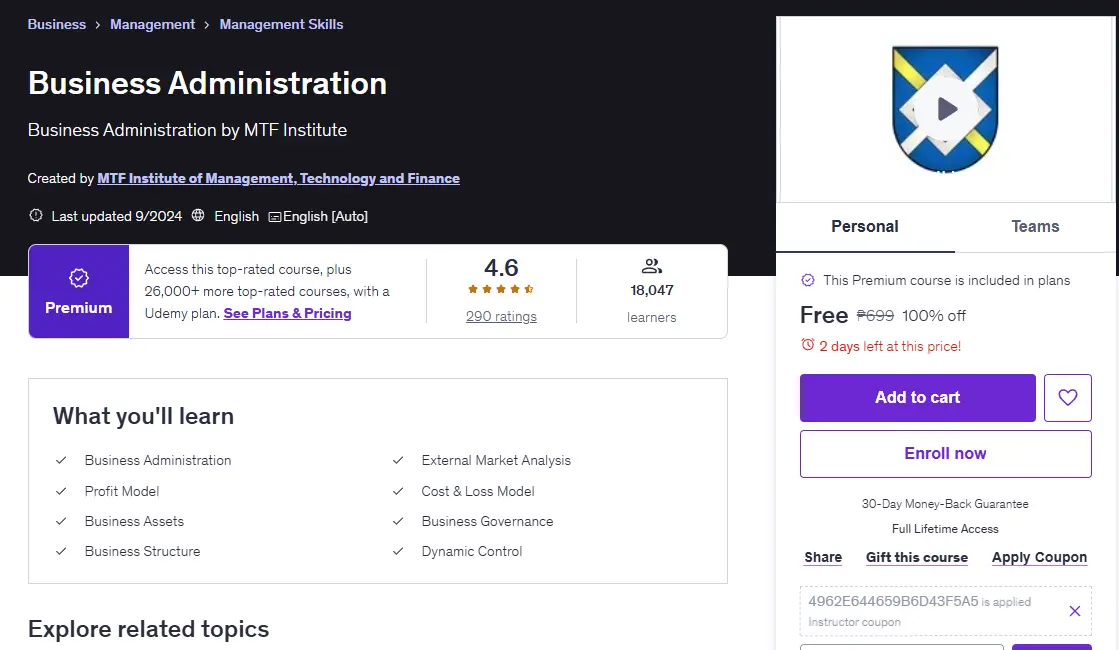
Task: Click Apply Coupon
Action: tap(1039, 557)
